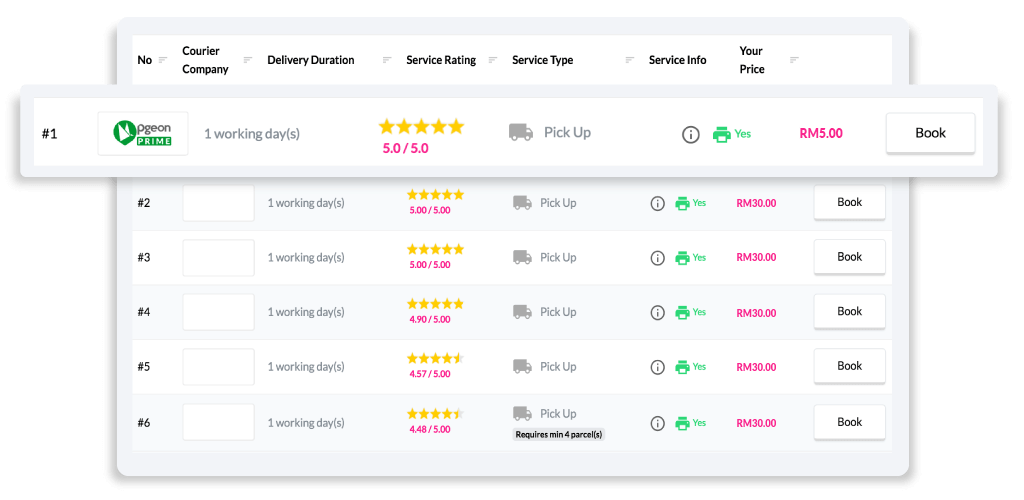Click the info icon in row #6
The width and height of the screenshot is (1024, 500).
pyautogui.click(x=657, y=423)
